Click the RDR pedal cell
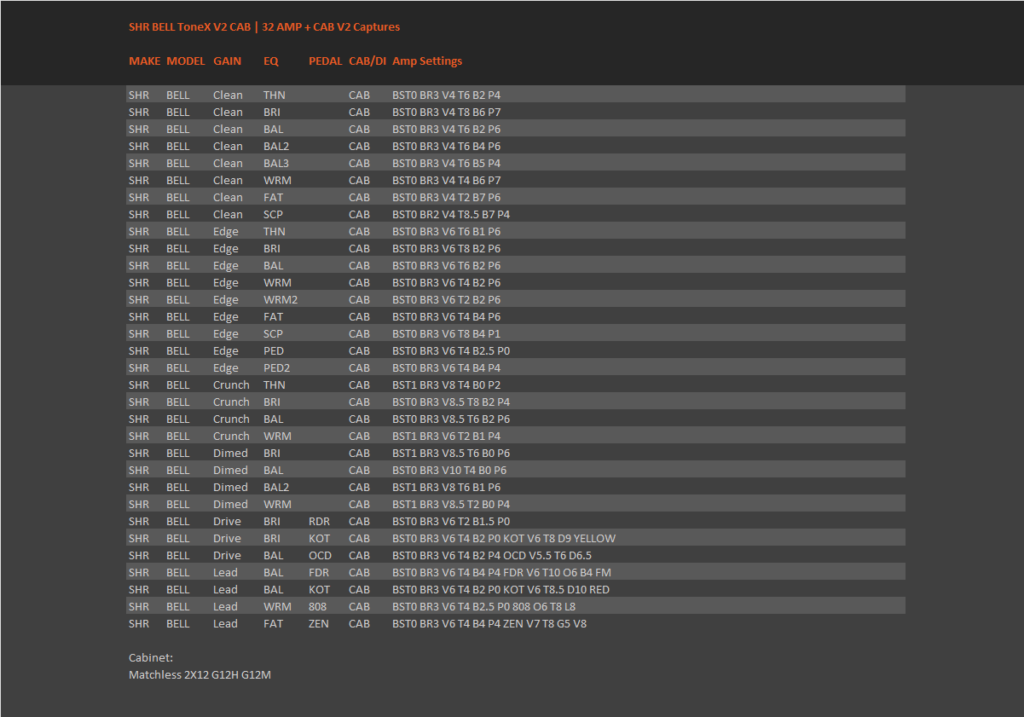The width and height of the screenshot is (1024, 717). (x=319, y=521)
